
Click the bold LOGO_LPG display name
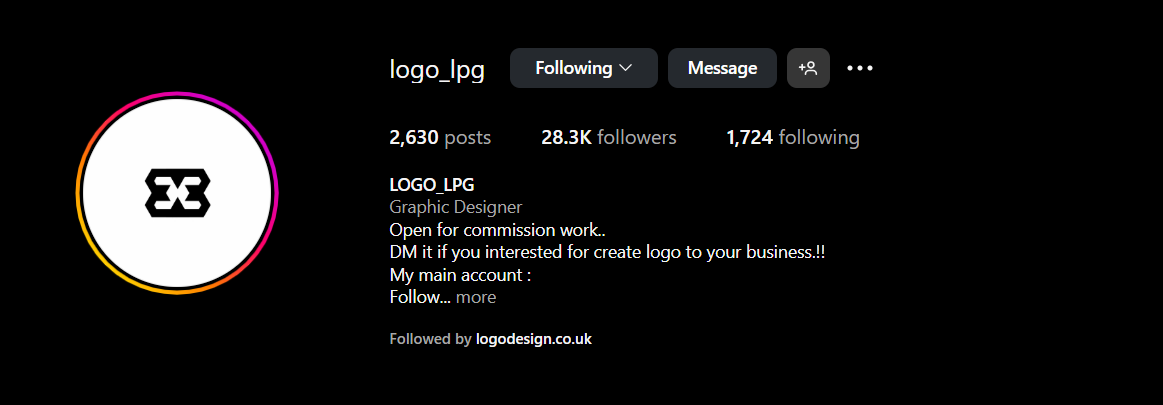pos(431,185)
